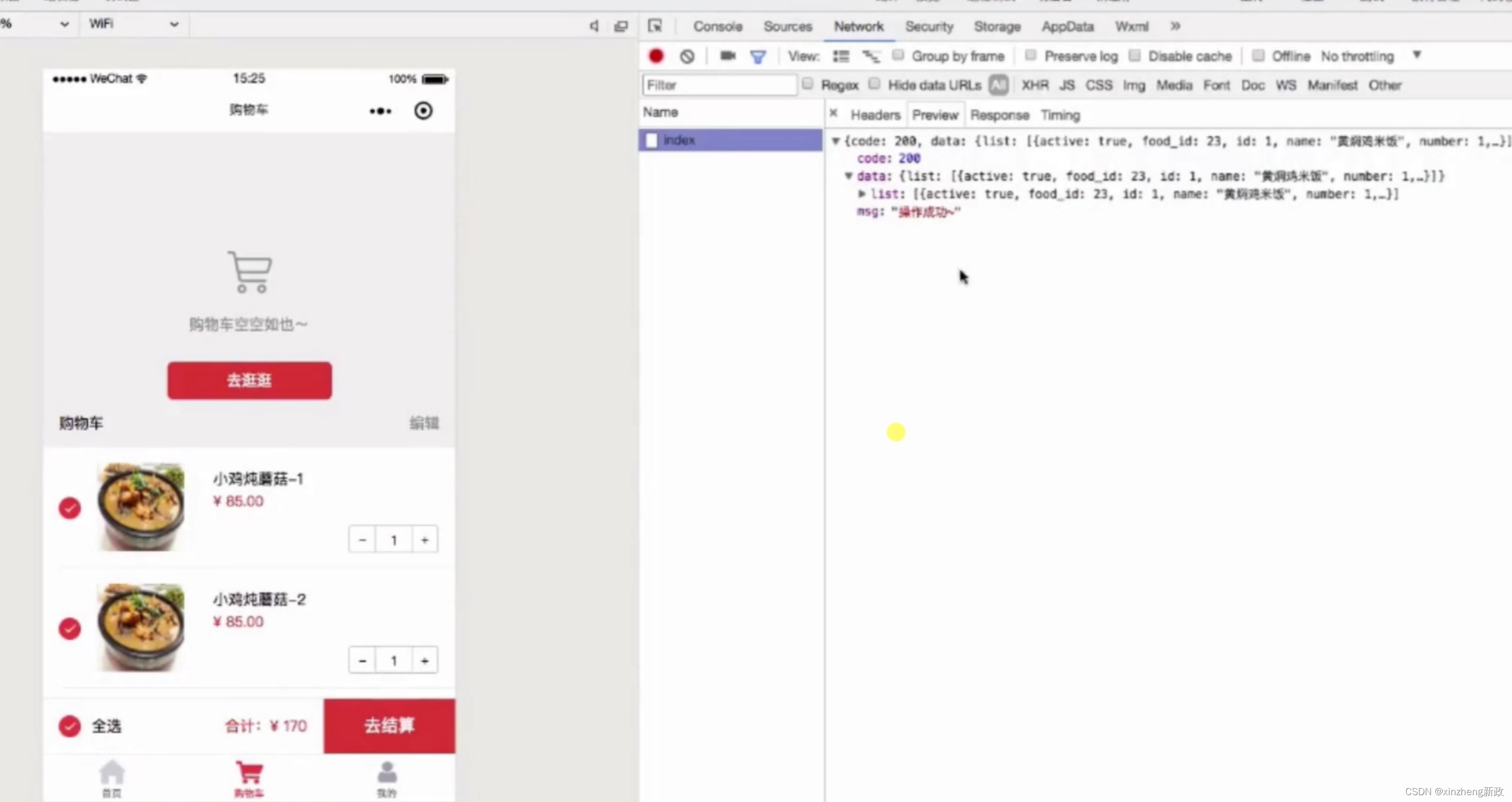Enable Hide data URLs checkbox
The image size is (1512, 802).
pyautogui.click(x=874, y=84)
